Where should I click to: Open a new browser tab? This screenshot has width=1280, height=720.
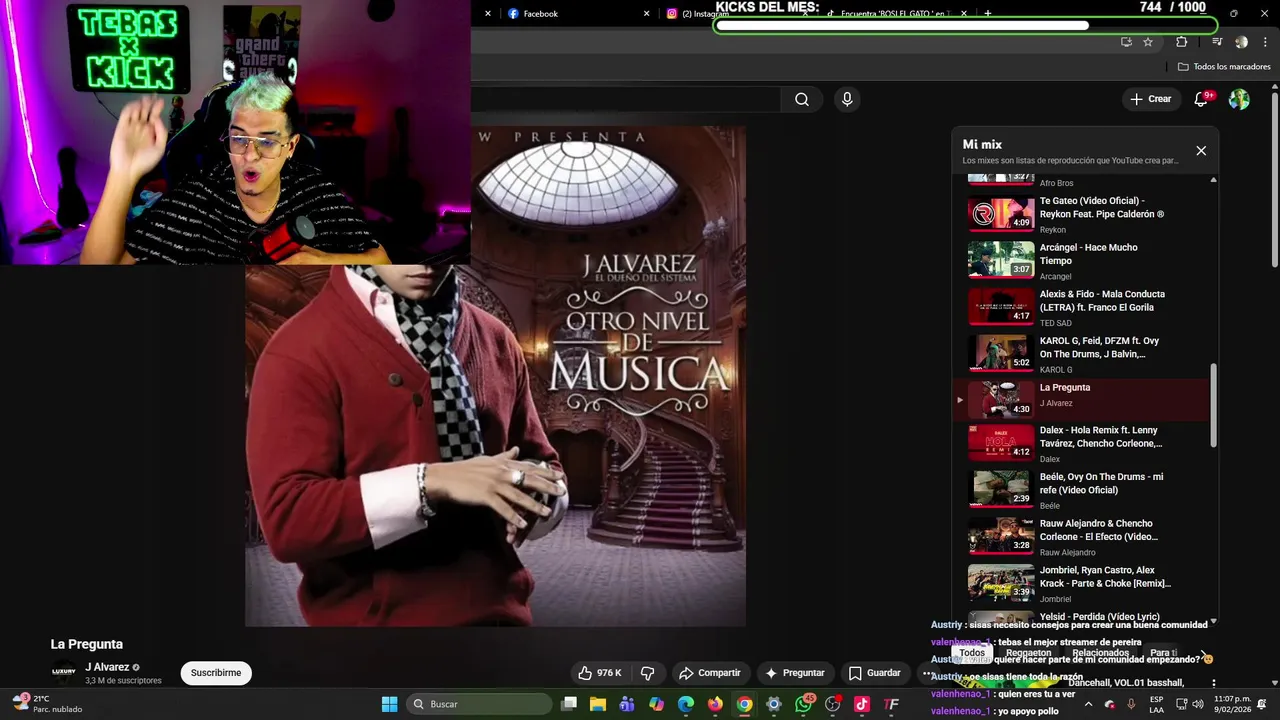pyautogui.click(x=988, y=14)
